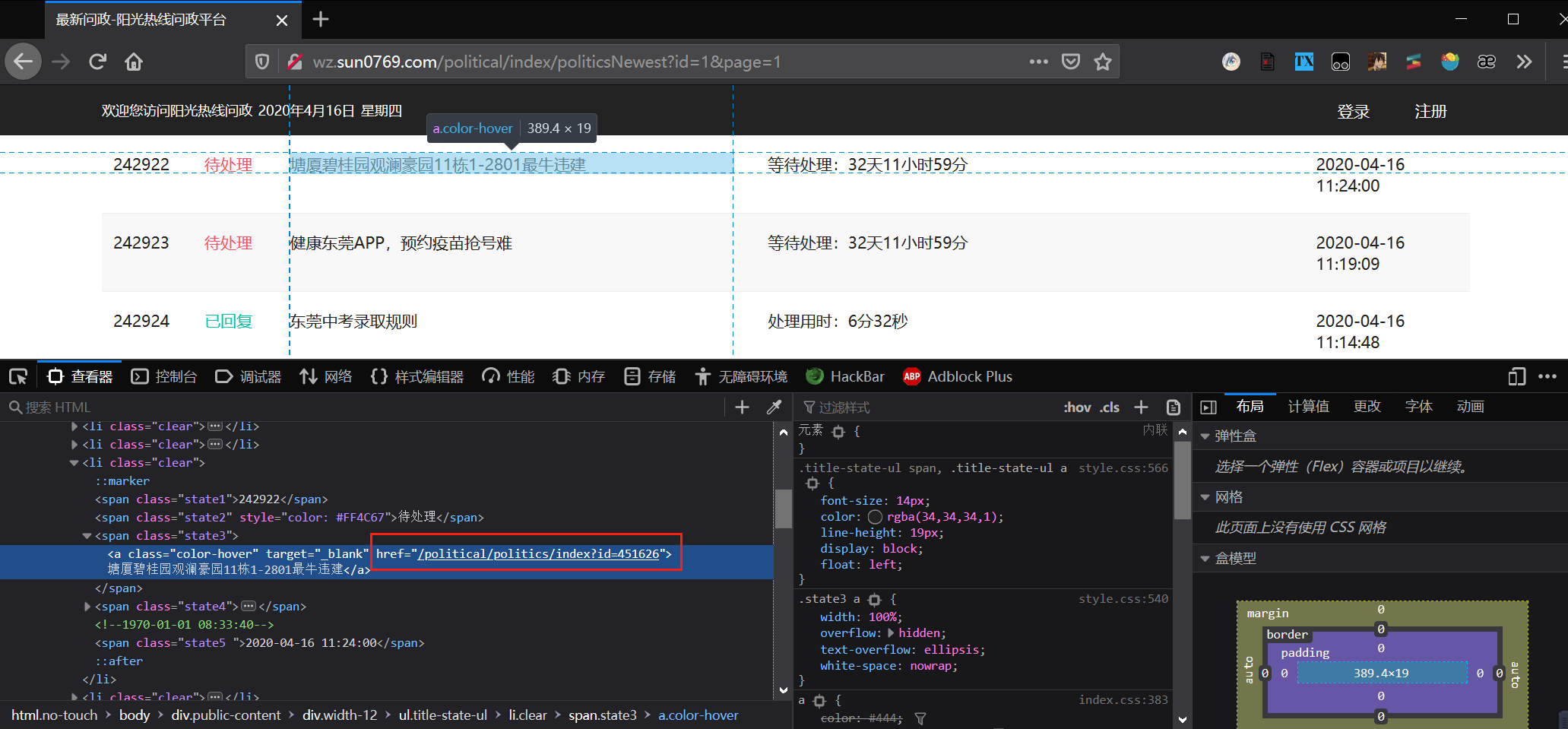
Task: Click the styles panel scrollbar thumb
Action: [x=1182, y=480]
